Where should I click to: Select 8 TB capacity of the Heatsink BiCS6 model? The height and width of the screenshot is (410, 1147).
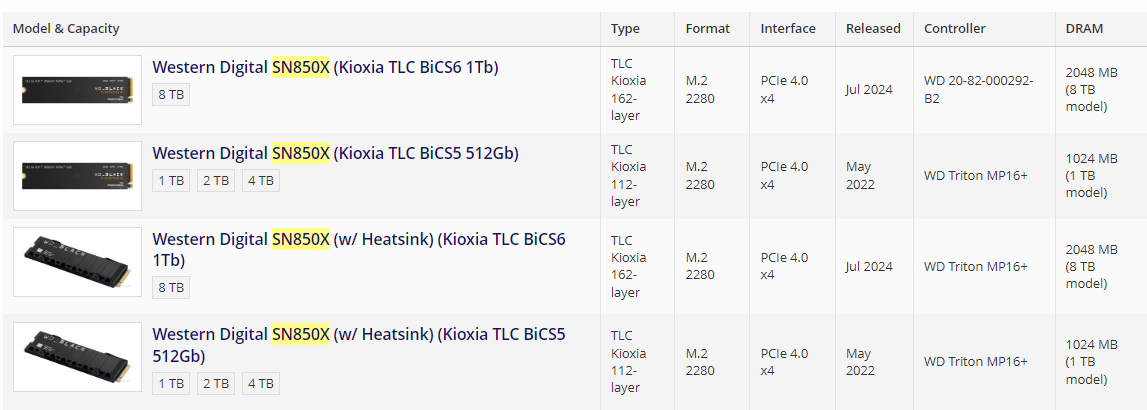tap(171, 288)
